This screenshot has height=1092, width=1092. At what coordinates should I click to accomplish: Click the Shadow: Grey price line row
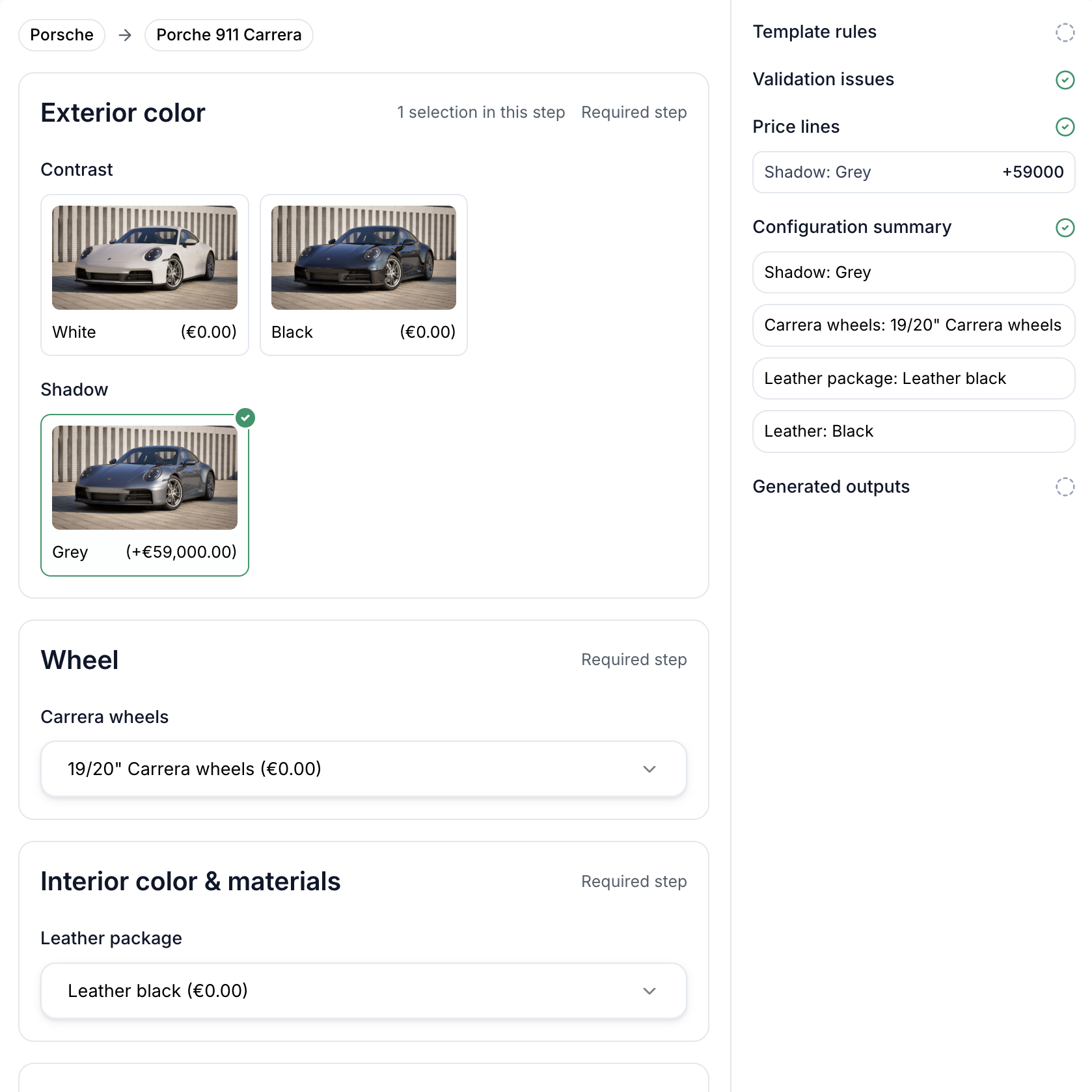[x=914, y=172]
